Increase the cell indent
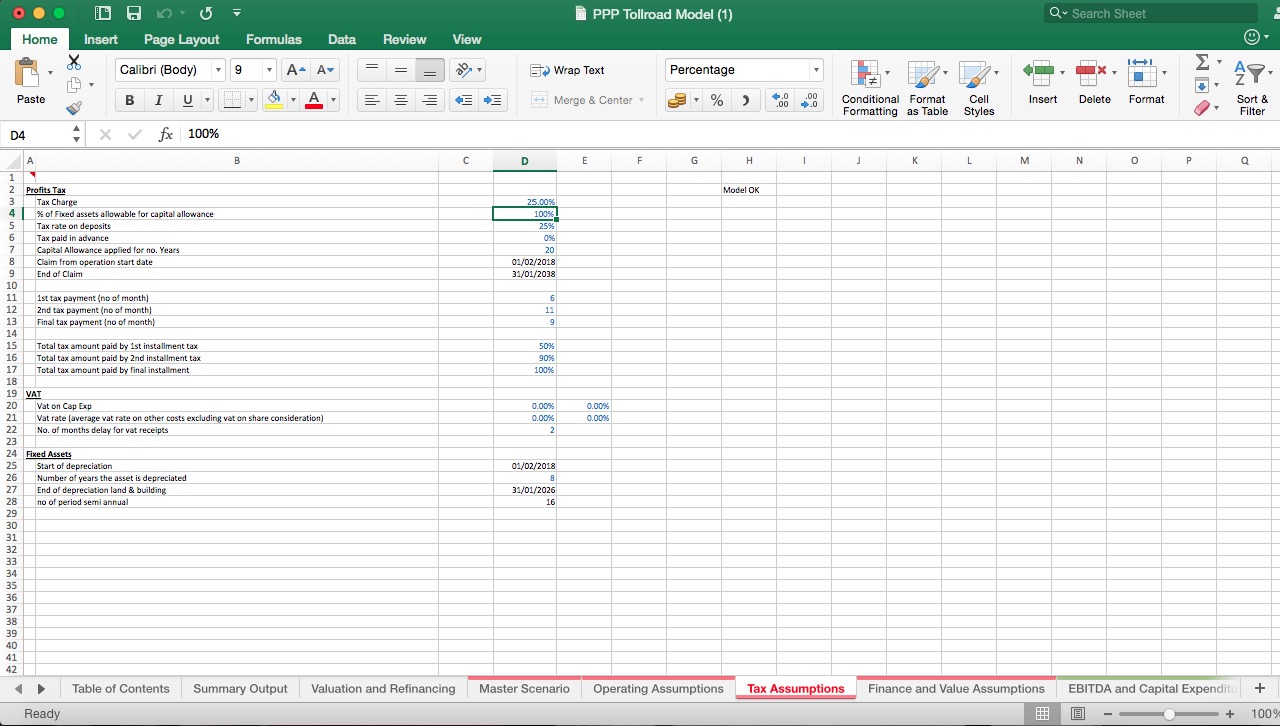This screenshot has width=1280, height=726. (x=493, y=100)
